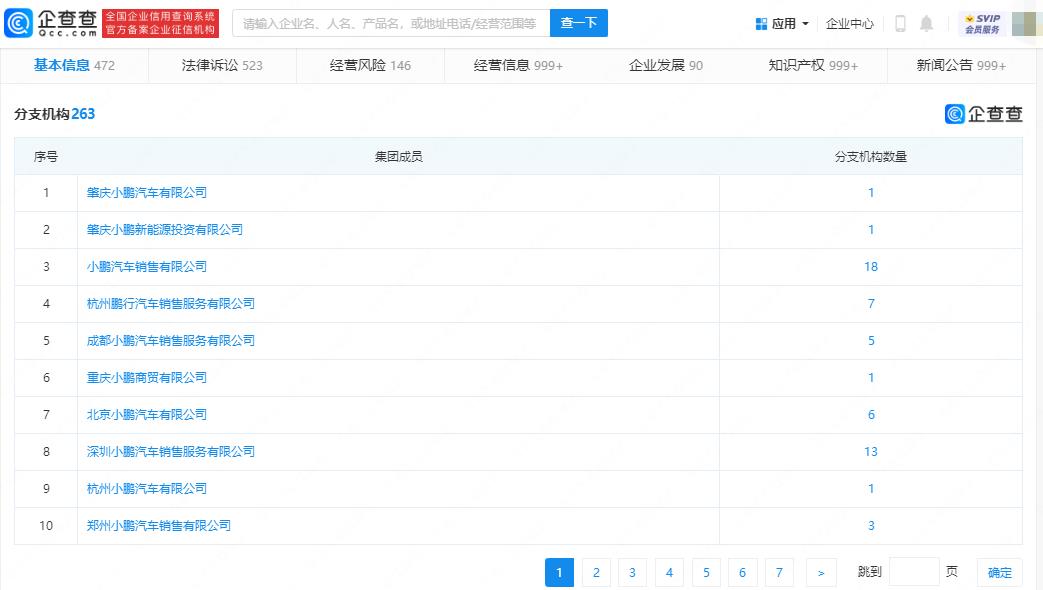
Task: Open 肇庆小鹏汽车有限公司 link
Action: (x=146, y=193)
